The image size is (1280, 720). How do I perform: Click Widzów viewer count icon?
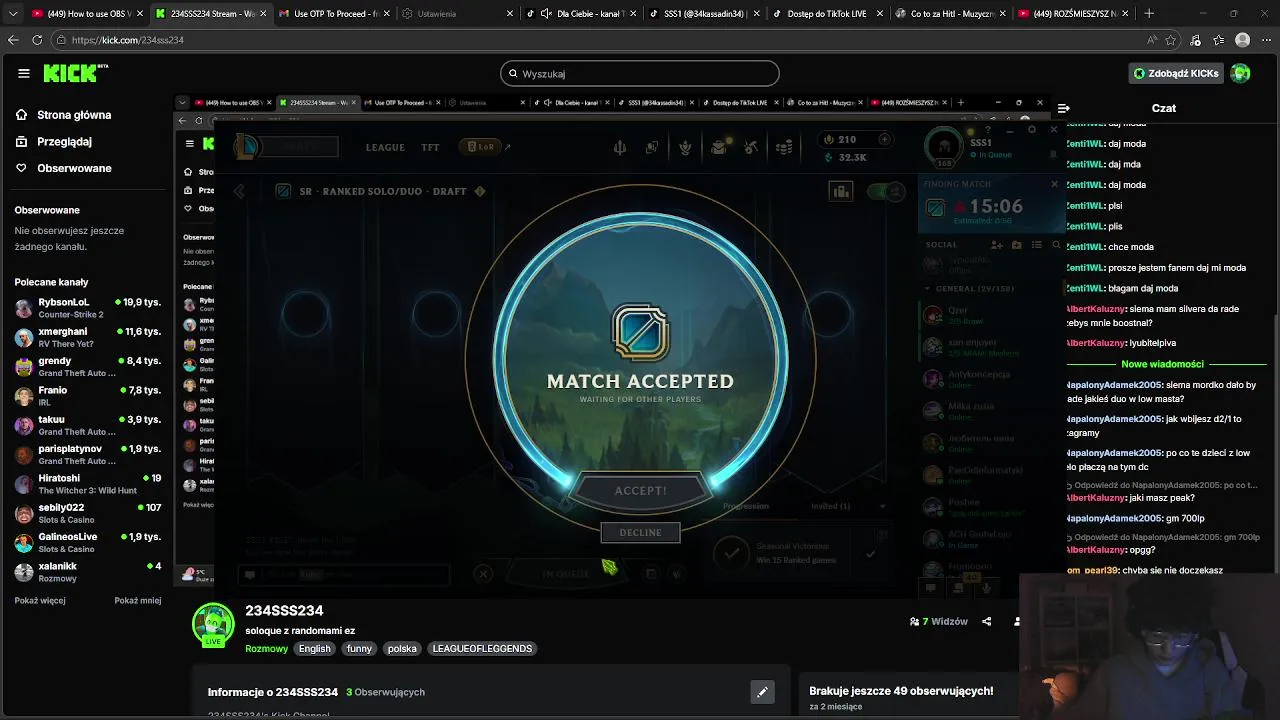(914, 621)
